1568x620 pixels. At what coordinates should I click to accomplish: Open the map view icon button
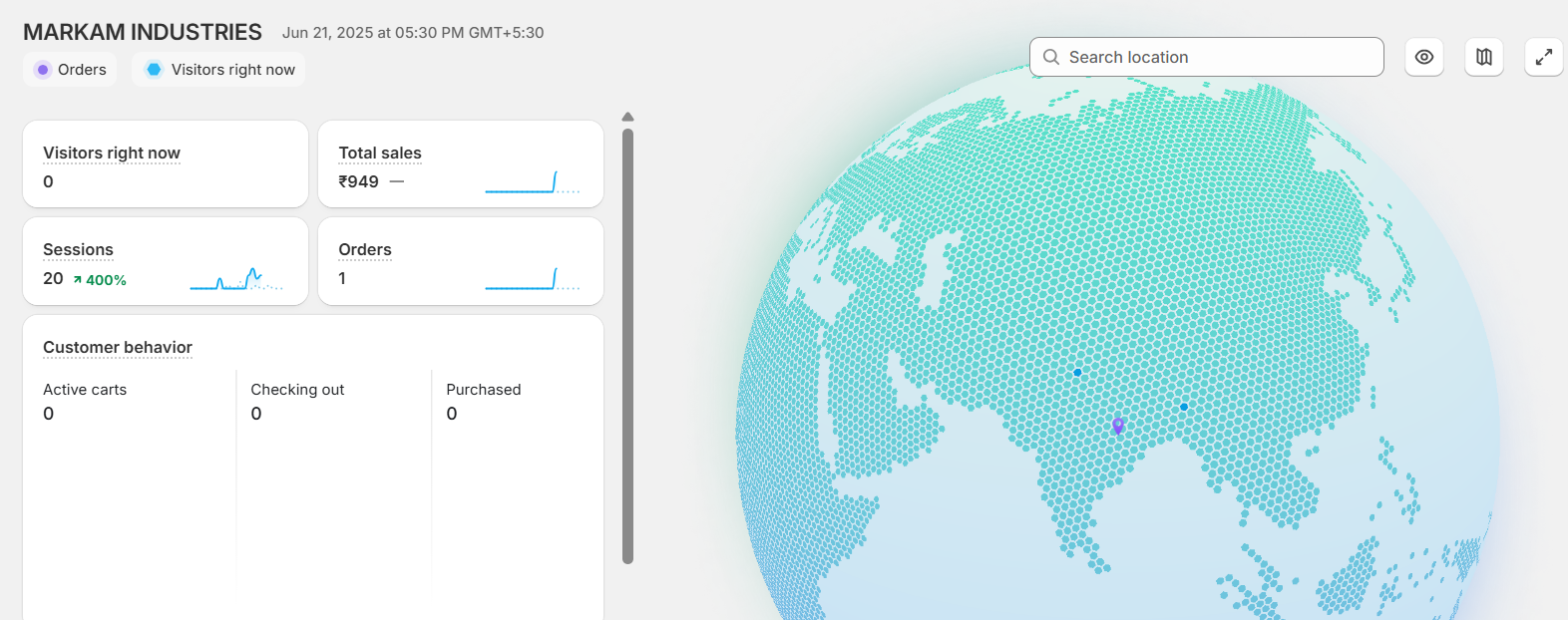click(1483, 57)
